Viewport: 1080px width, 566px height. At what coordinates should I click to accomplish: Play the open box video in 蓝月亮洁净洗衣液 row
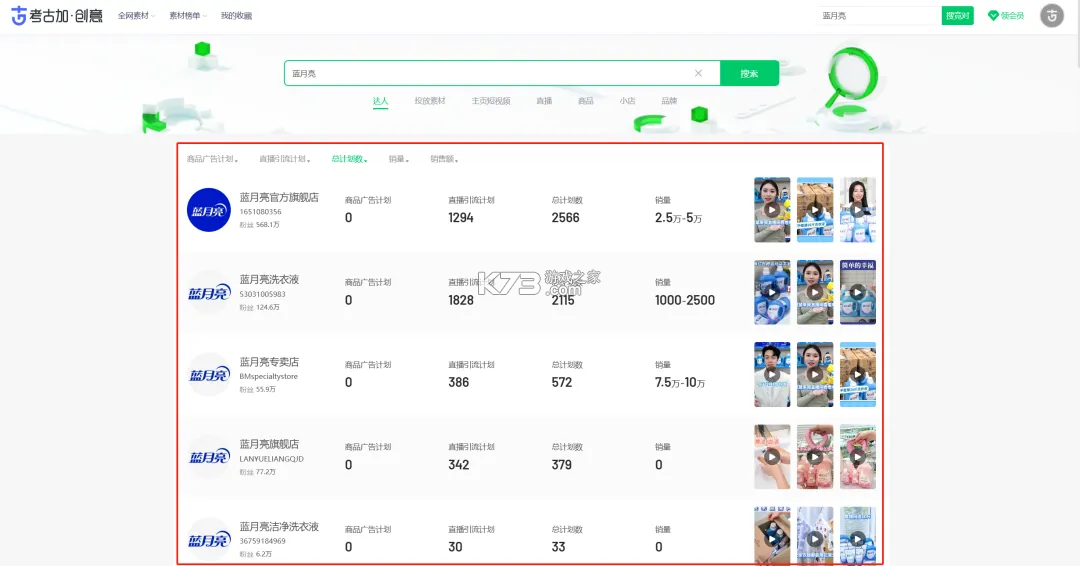[x=772, y=536]
